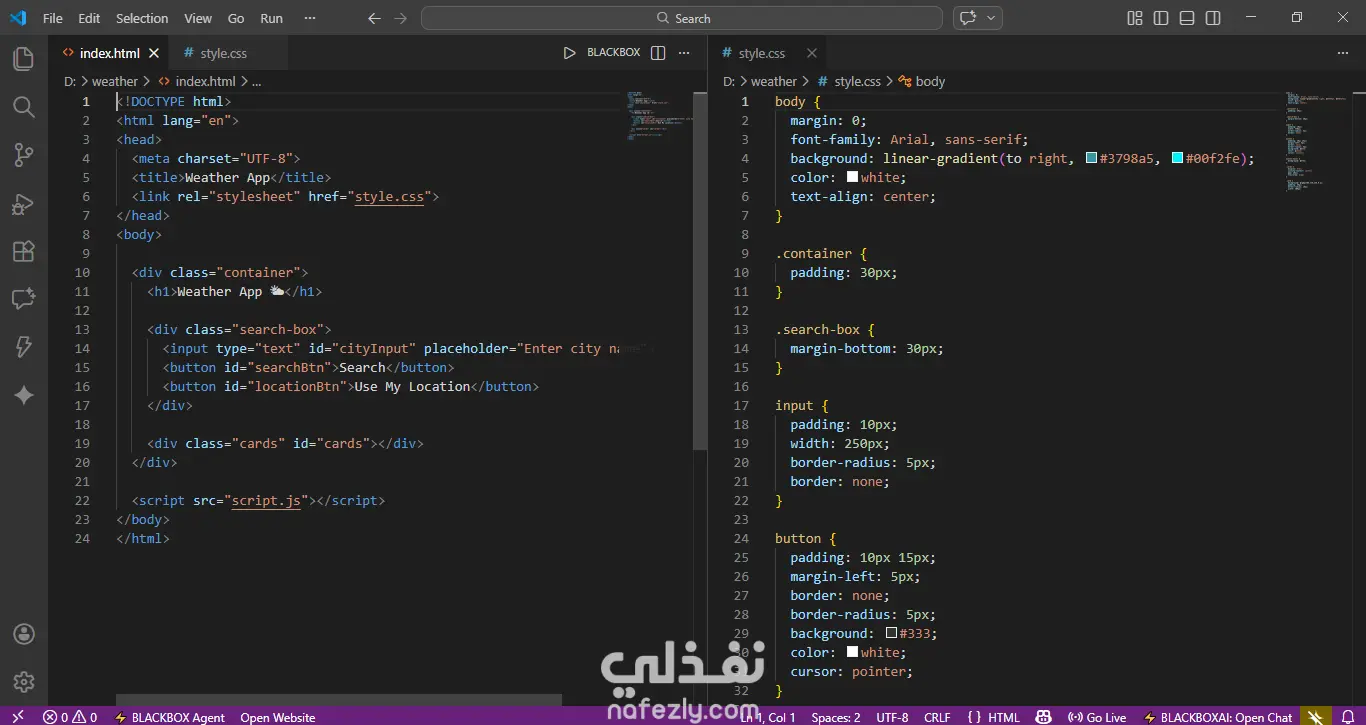This screenshot has width=1366, height=725.
Task: Open the Accounts icon in activity bar
Action: tap(23, 635)
